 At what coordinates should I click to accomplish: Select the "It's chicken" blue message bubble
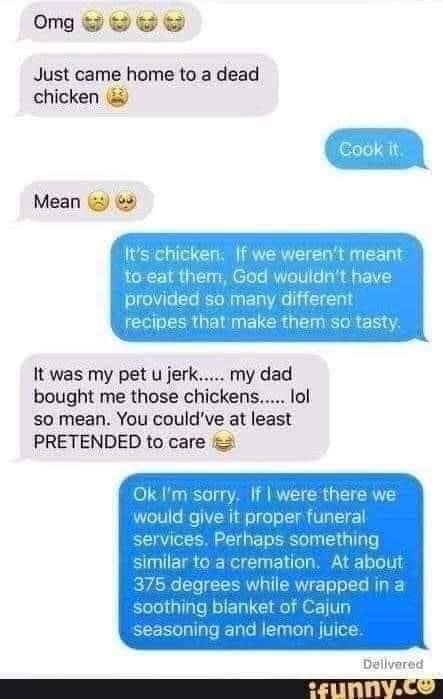click(267, 288)
